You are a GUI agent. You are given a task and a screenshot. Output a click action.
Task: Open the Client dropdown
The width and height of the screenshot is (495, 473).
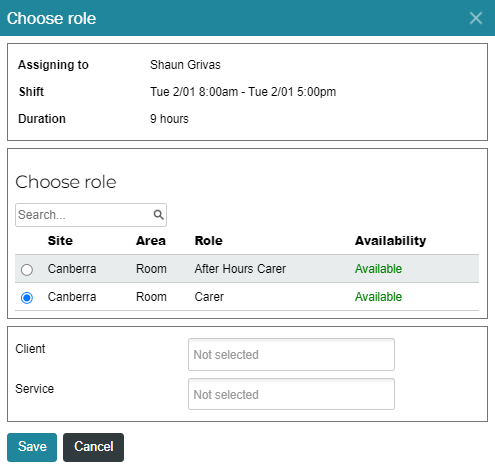coord(291,354)
